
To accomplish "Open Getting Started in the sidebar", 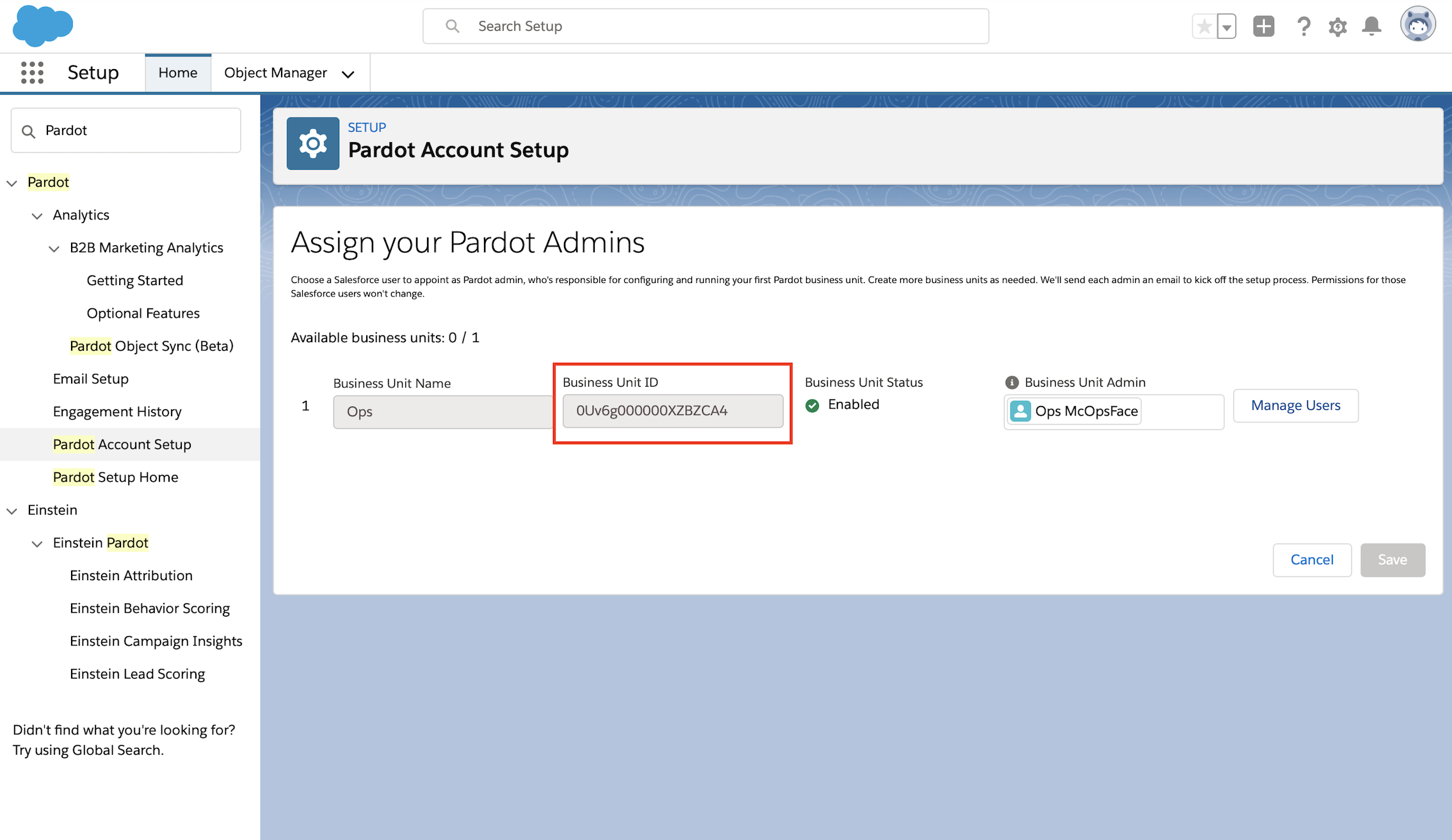I will tap(135, 280).
